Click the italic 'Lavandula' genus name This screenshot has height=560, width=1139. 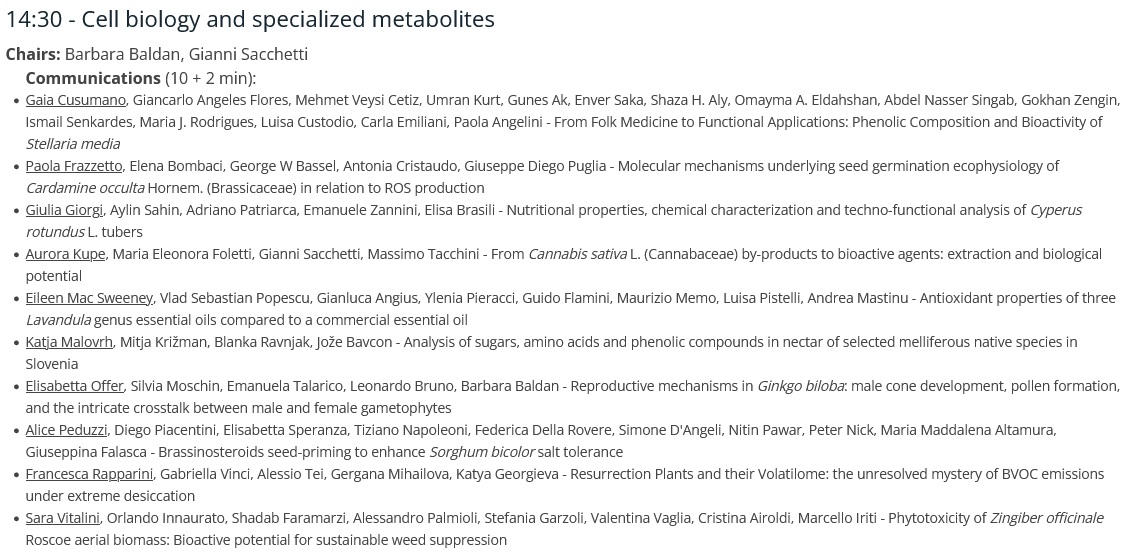point(58,320)
